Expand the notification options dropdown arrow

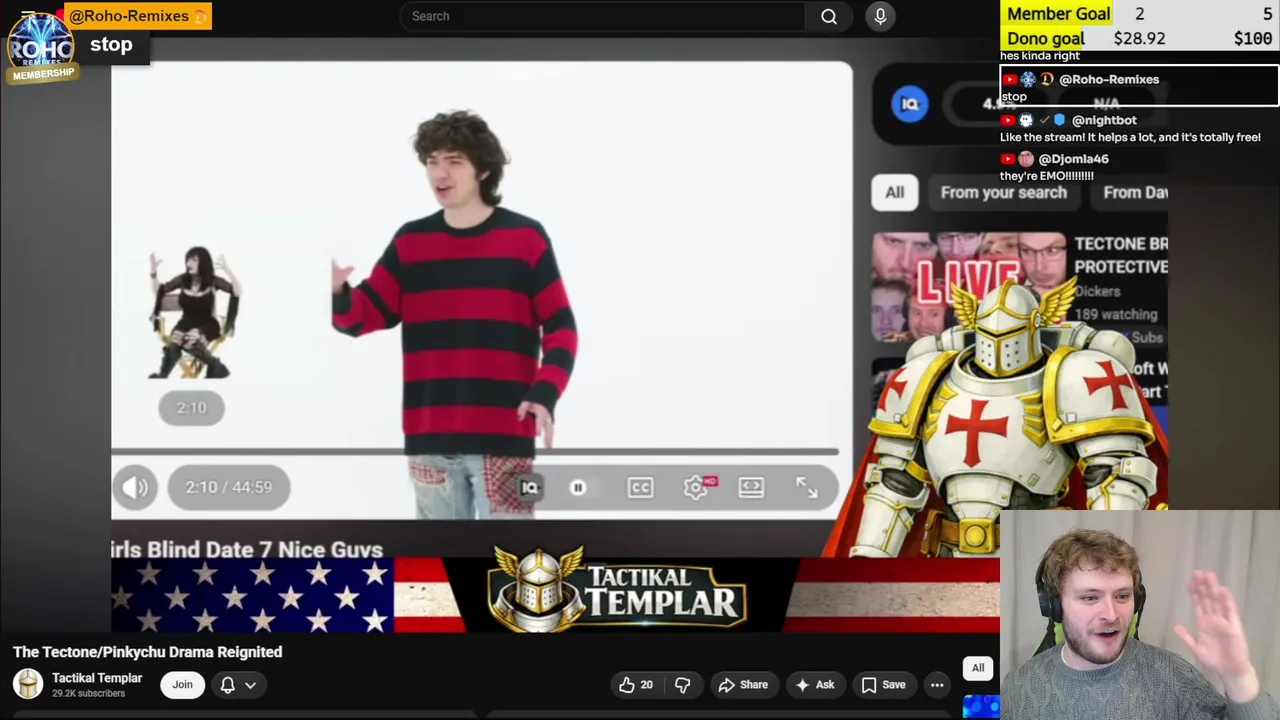coord(250,685)
